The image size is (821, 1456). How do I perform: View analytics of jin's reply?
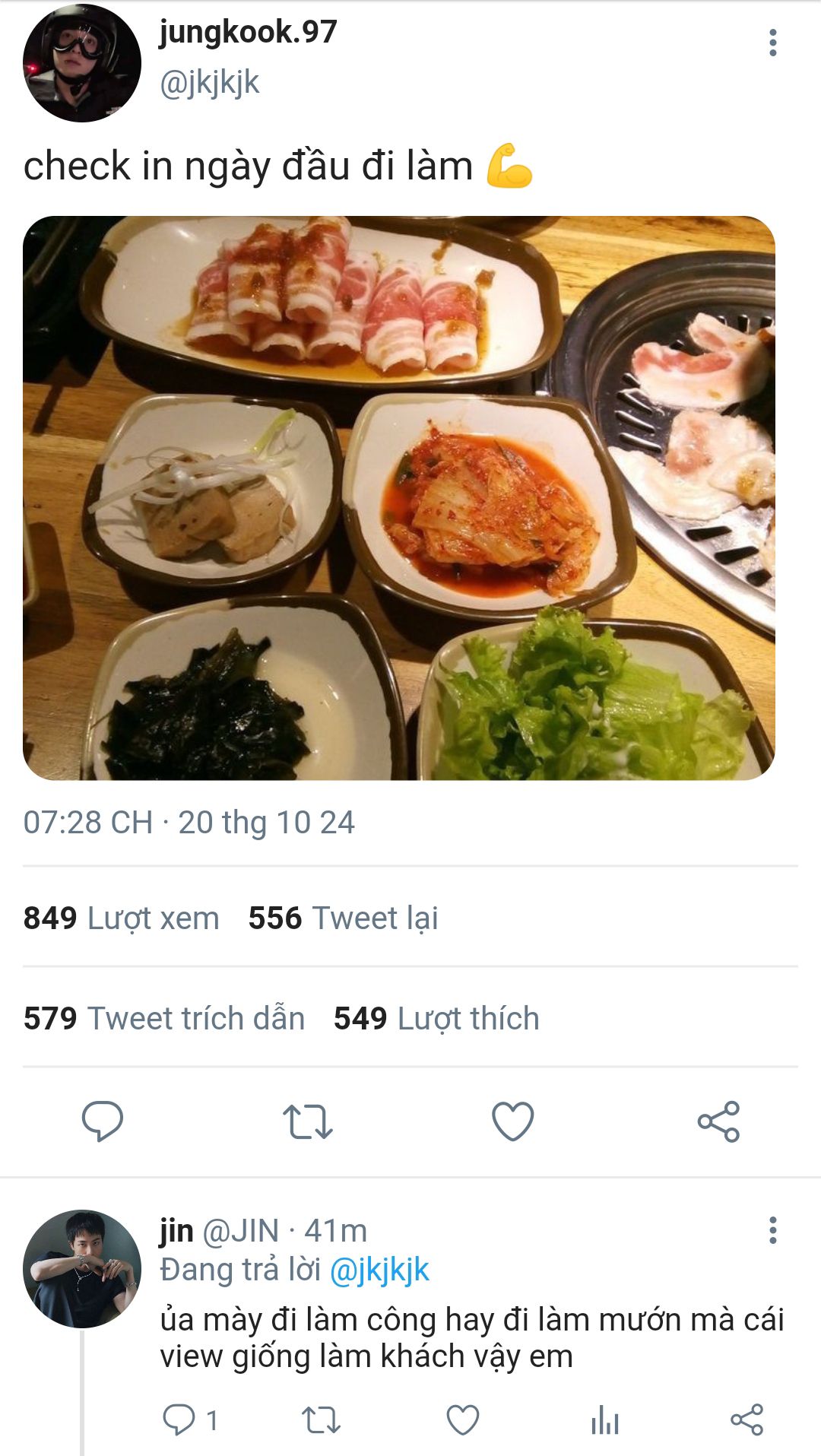[x=605, y=1420]
